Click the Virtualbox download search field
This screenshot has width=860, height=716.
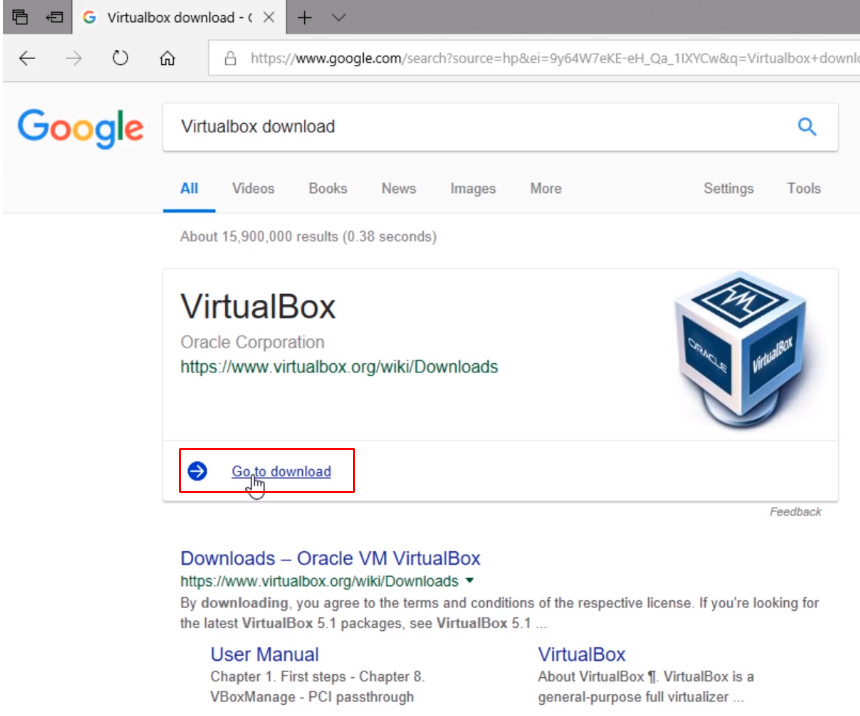(x=470, y=127)
